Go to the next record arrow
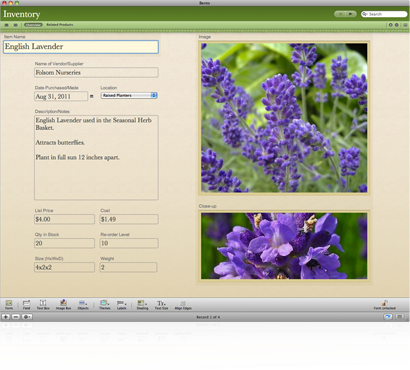The height and width of the screenshot is (370, 410). (351, 14)
